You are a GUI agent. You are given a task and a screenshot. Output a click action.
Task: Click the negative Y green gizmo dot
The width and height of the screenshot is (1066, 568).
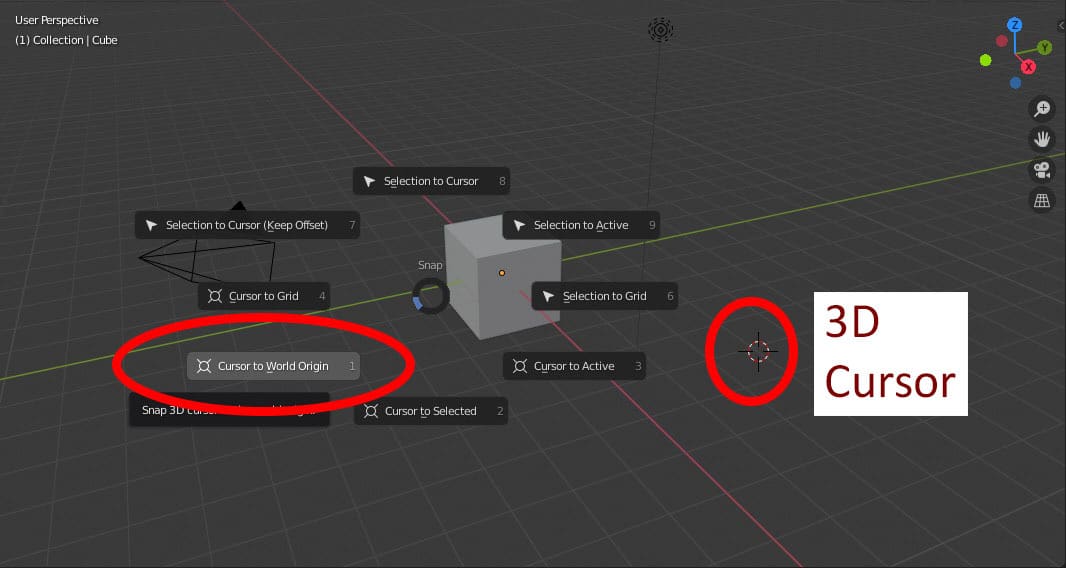[986, 61]
